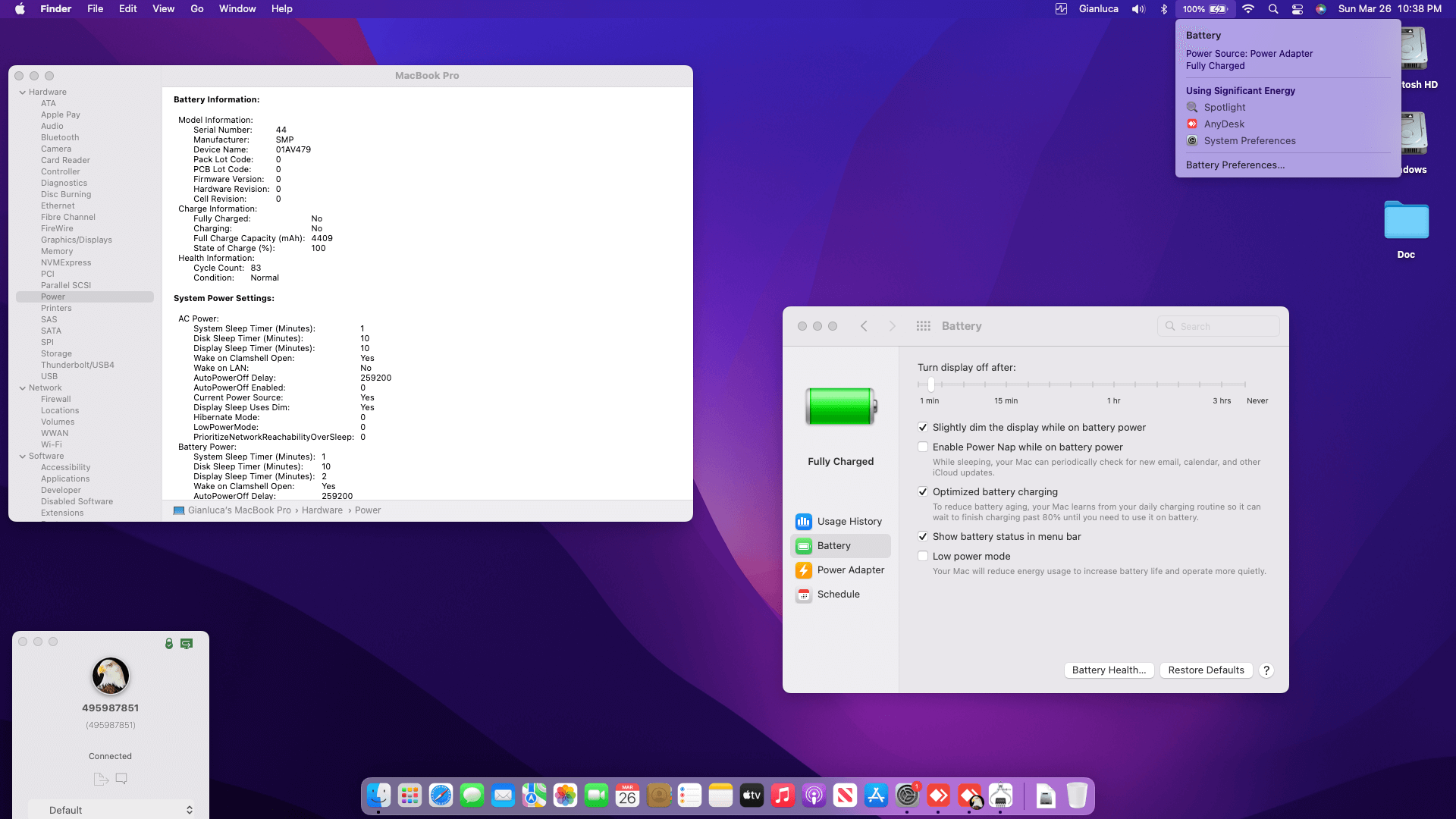Collapse the Network tree section
The width and height of the screenshot is (1456, 819).
[23, 388]
